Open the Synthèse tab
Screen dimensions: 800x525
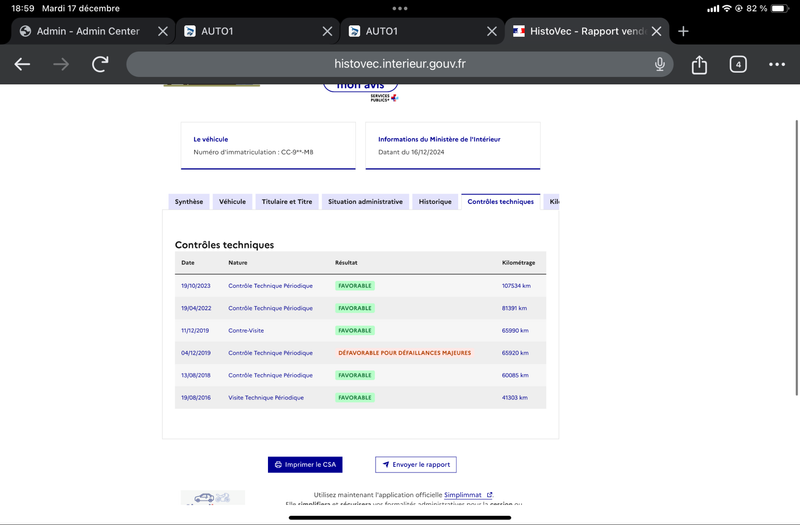189,202
